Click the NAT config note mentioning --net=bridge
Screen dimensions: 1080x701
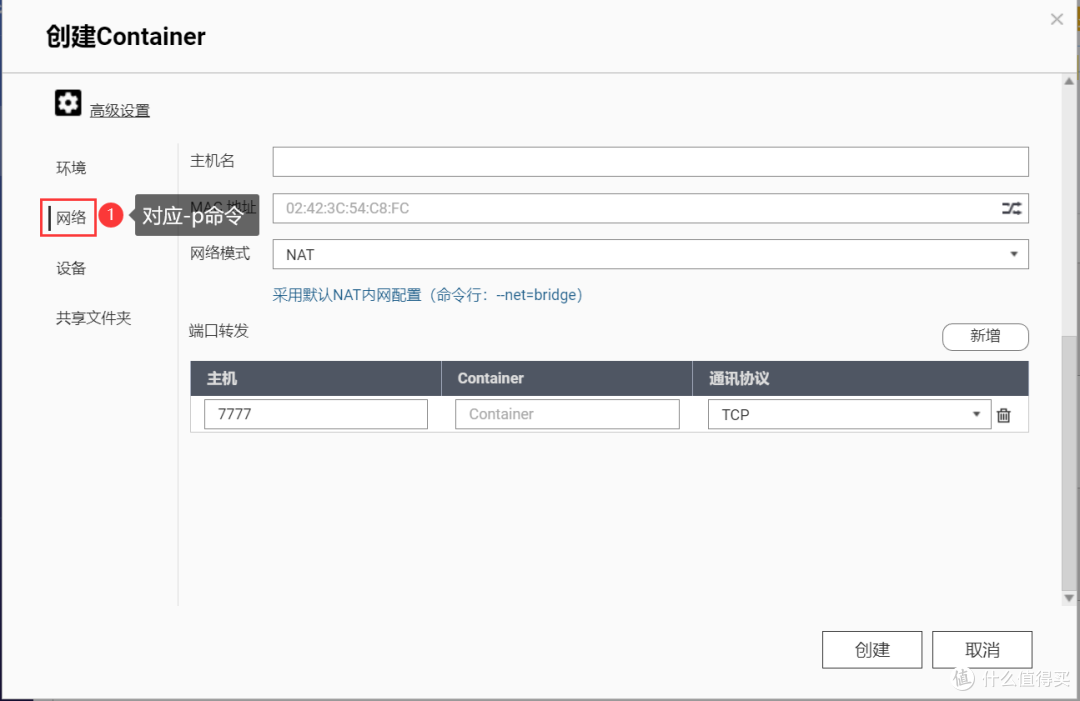click(x=428, y=295)
